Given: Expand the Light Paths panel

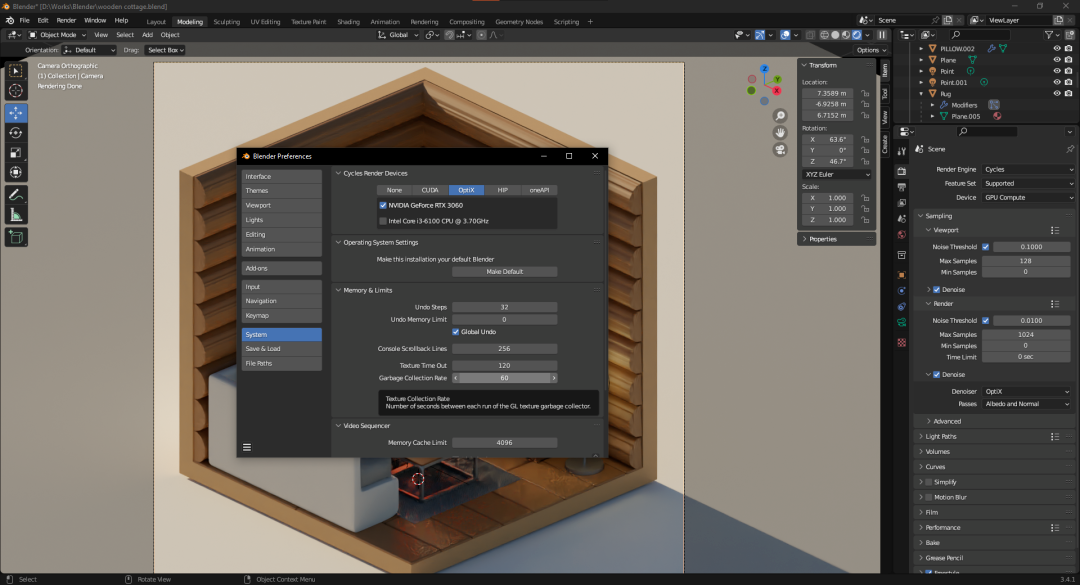Looking at the screenshot, I should pyautogui.click(x=941, y=437).
